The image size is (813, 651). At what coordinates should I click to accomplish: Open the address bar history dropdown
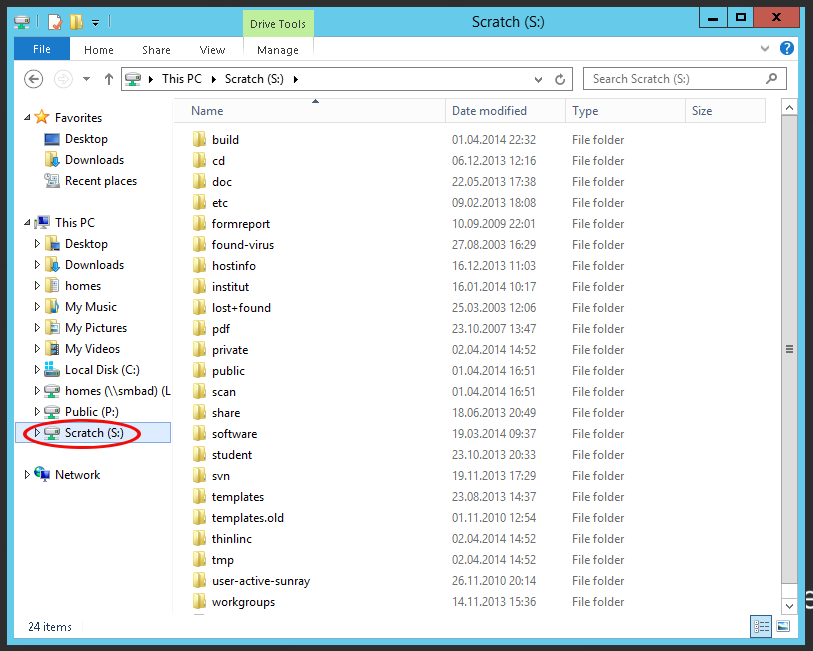(539, 79)
